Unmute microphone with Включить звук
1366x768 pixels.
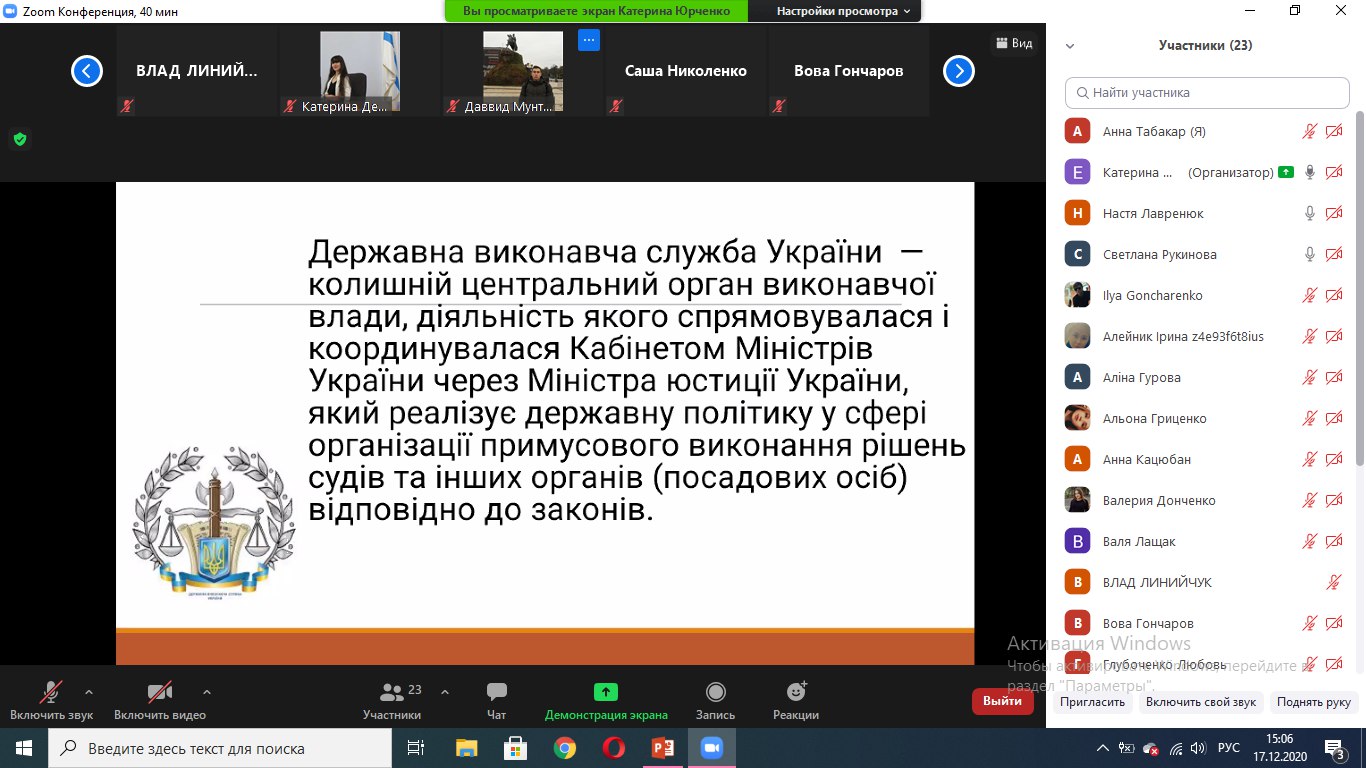pos(51,693)
